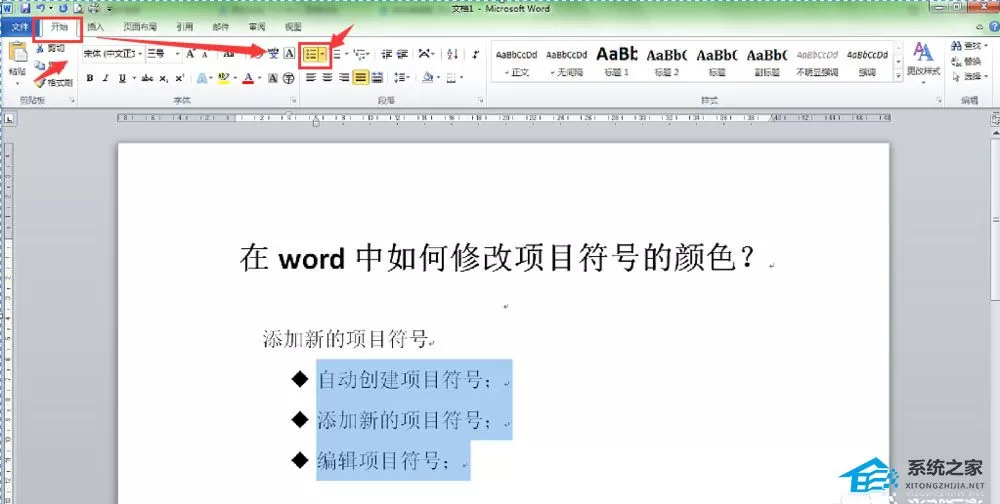The image size is (1000, 504).
Task: Apply the 标题 2 Heading style
Action: (x=666, y=63)
